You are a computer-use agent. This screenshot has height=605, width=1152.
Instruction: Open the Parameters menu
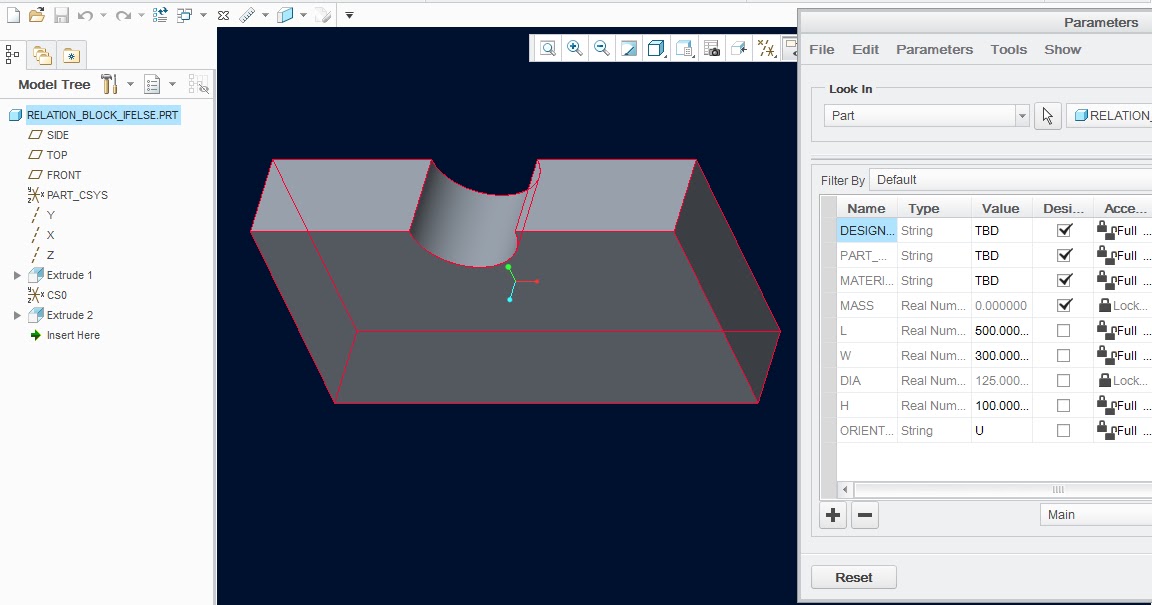coord(934,49)
